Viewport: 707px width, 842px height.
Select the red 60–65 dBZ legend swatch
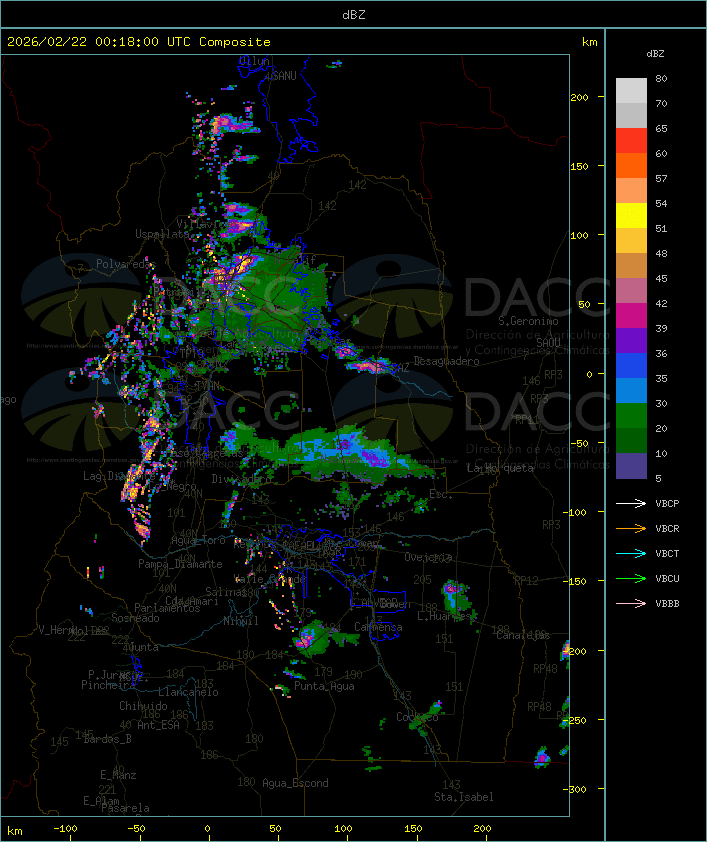(631, 141)
